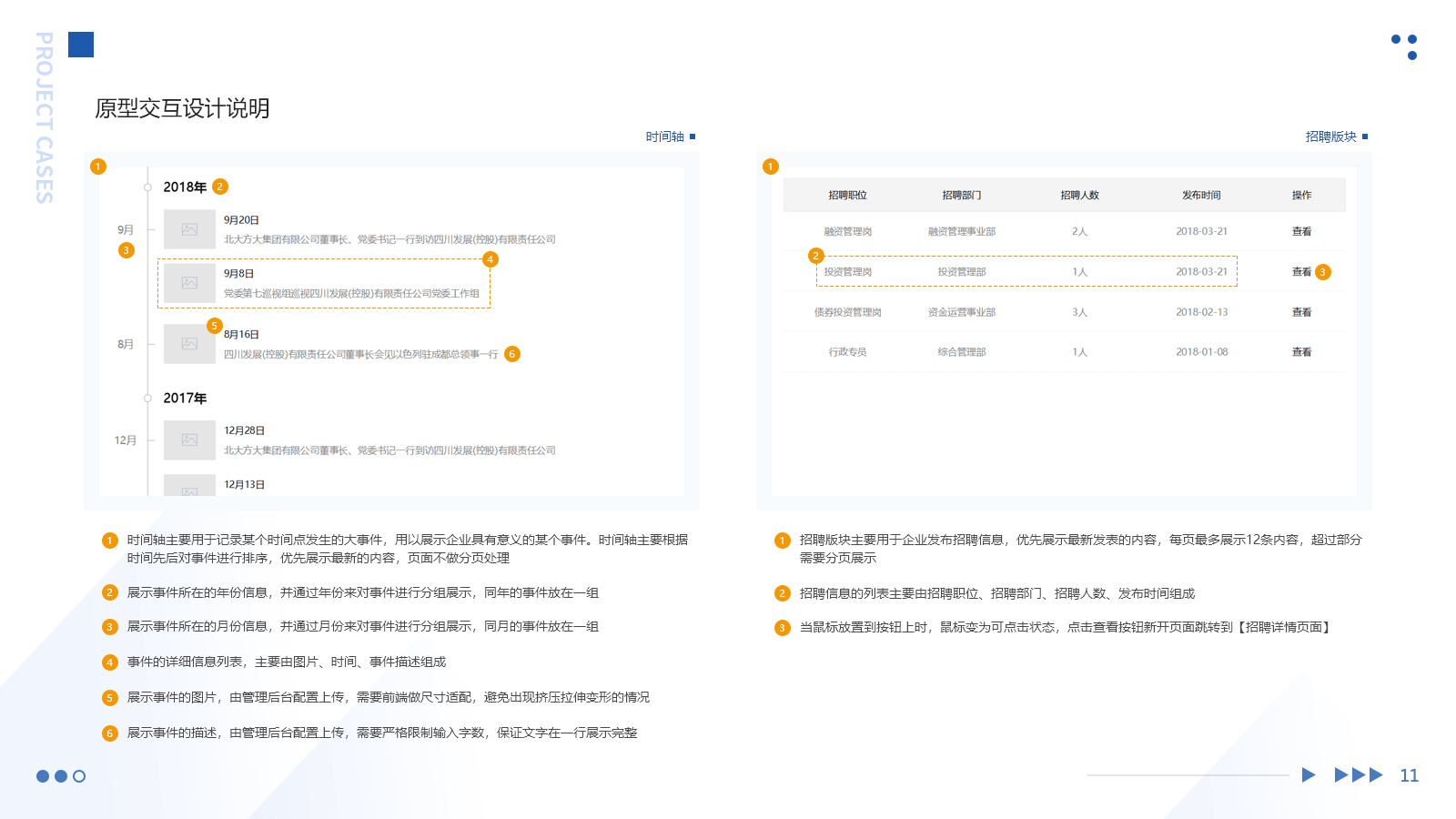This screenshot has height=819, width=1456.
Task: Select the 8月 month label on timeline
Action: [126, 344]
